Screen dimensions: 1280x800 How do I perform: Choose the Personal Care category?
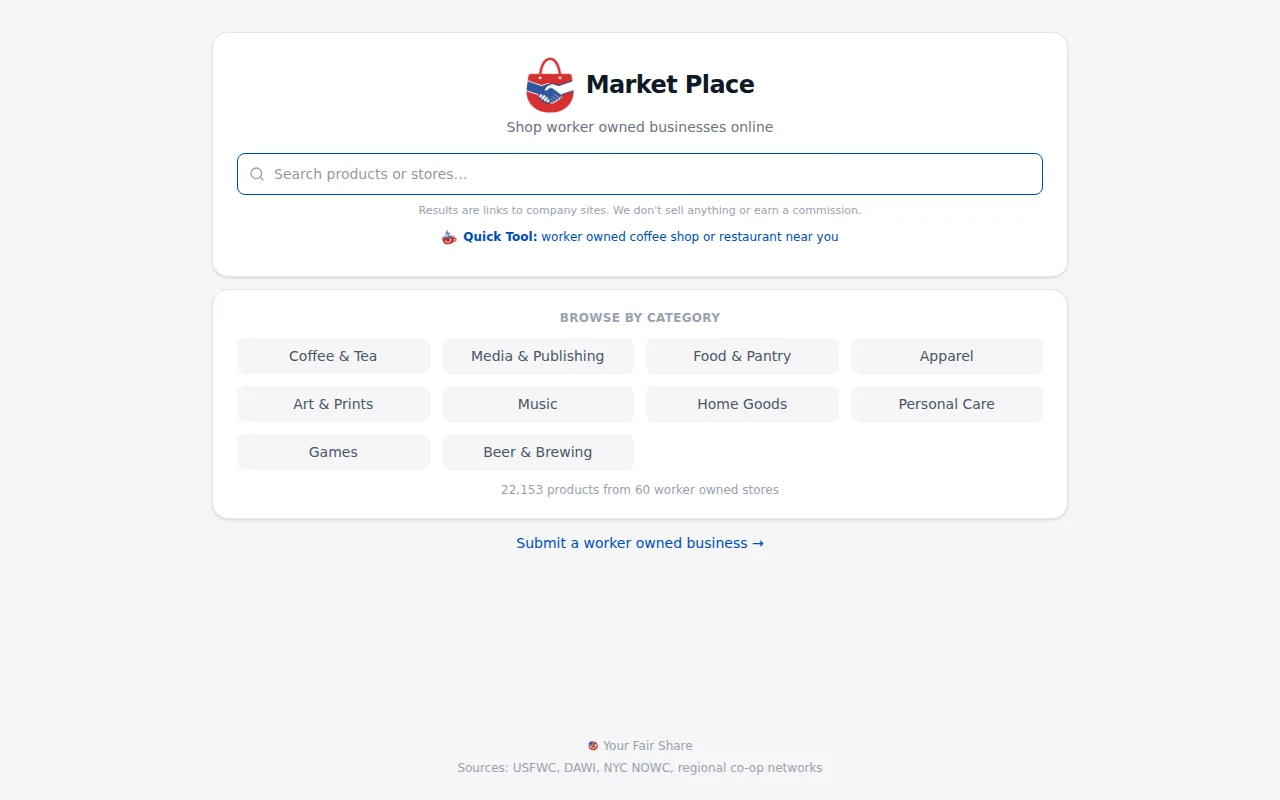coord(947,404)
